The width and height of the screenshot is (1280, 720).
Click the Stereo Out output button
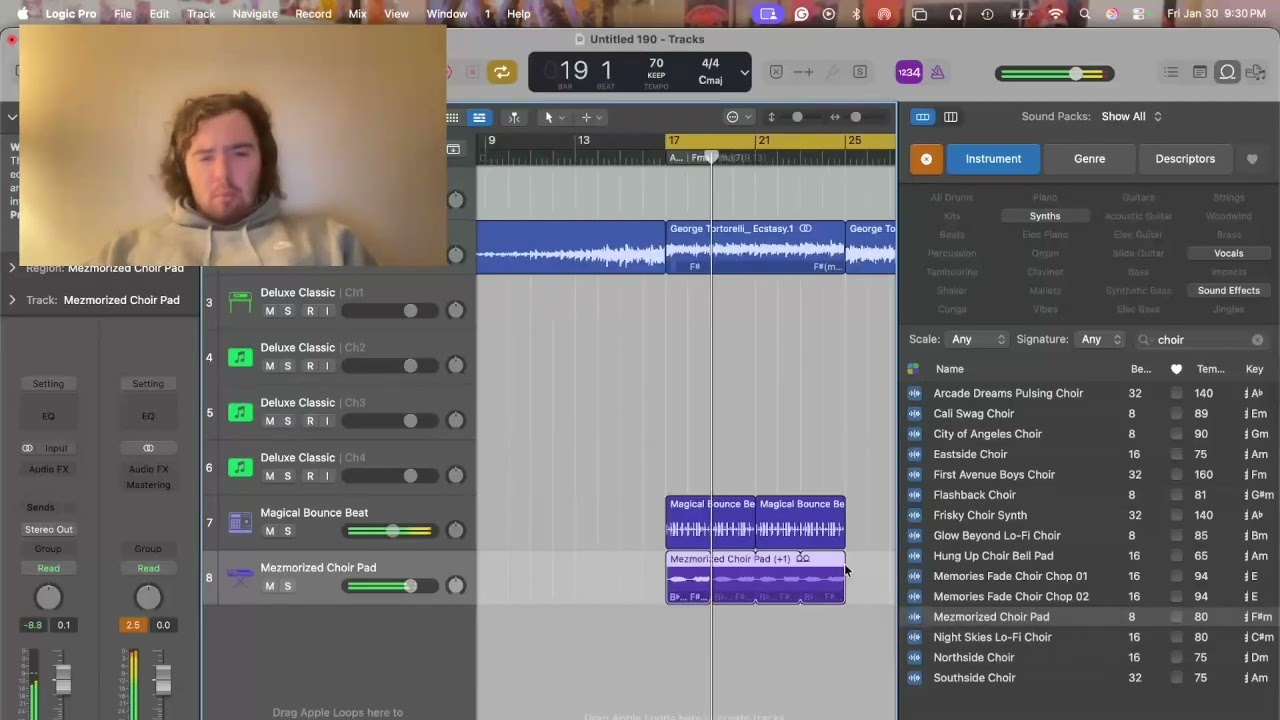48,529
